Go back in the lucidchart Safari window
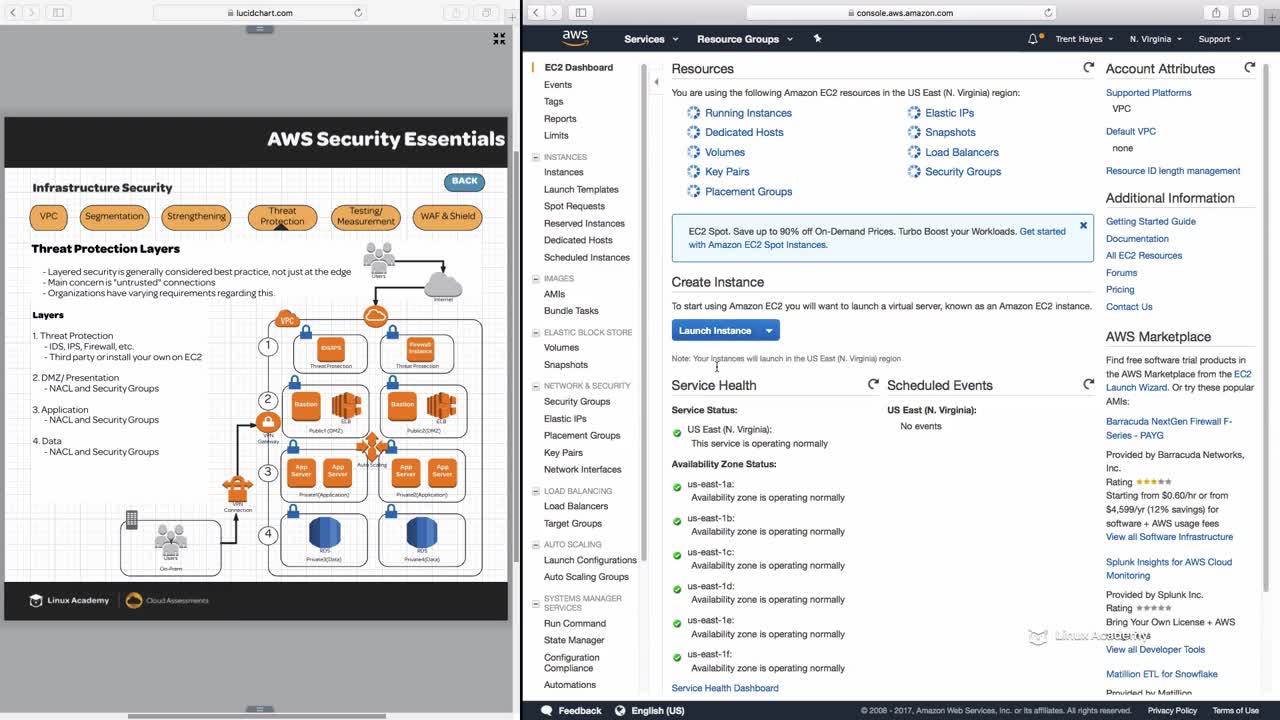The width and height of the screenshot is (1280, 720). click(14, 13)
